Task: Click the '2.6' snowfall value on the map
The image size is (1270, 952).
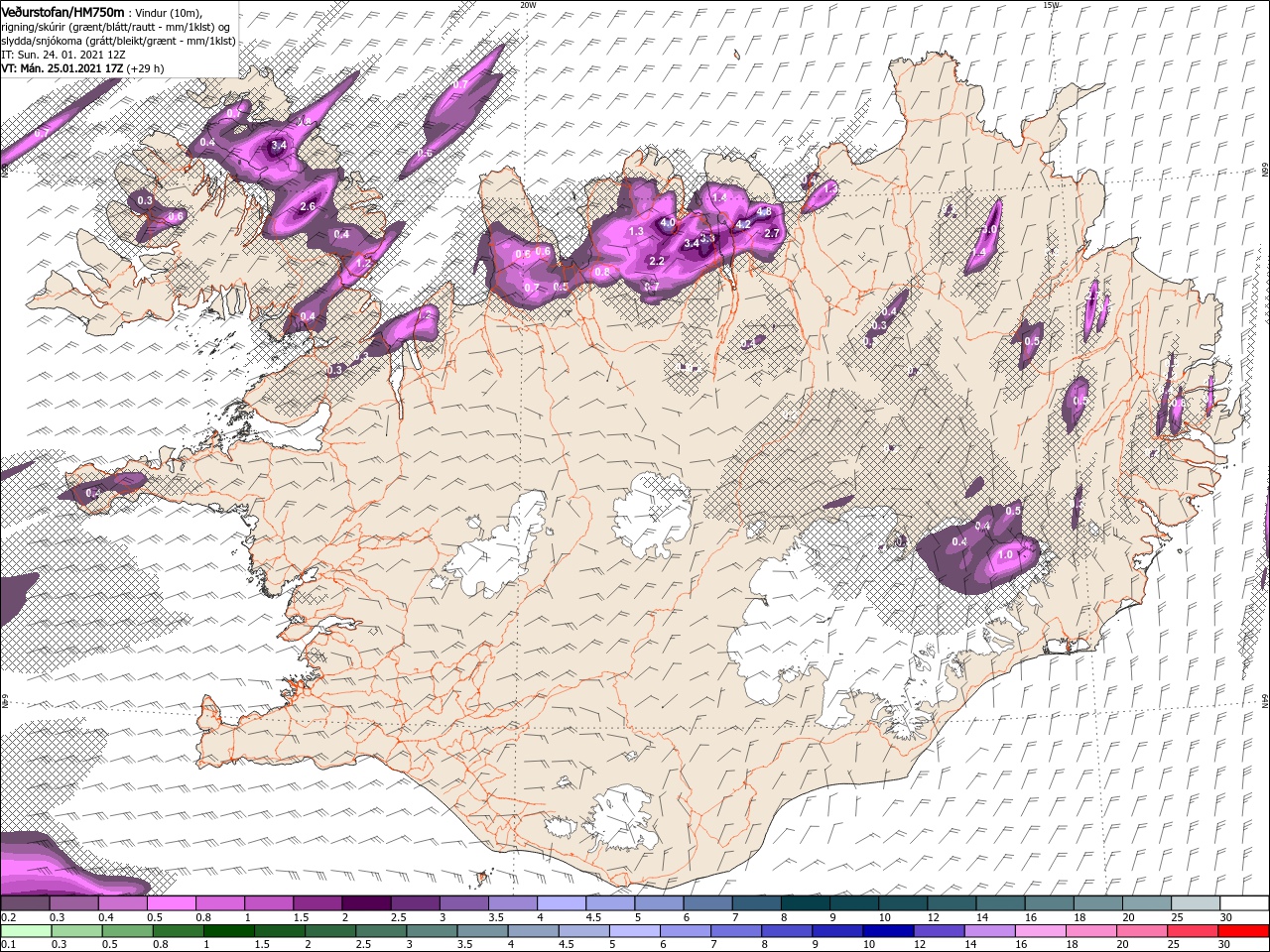Action: (x=308, y=206)
